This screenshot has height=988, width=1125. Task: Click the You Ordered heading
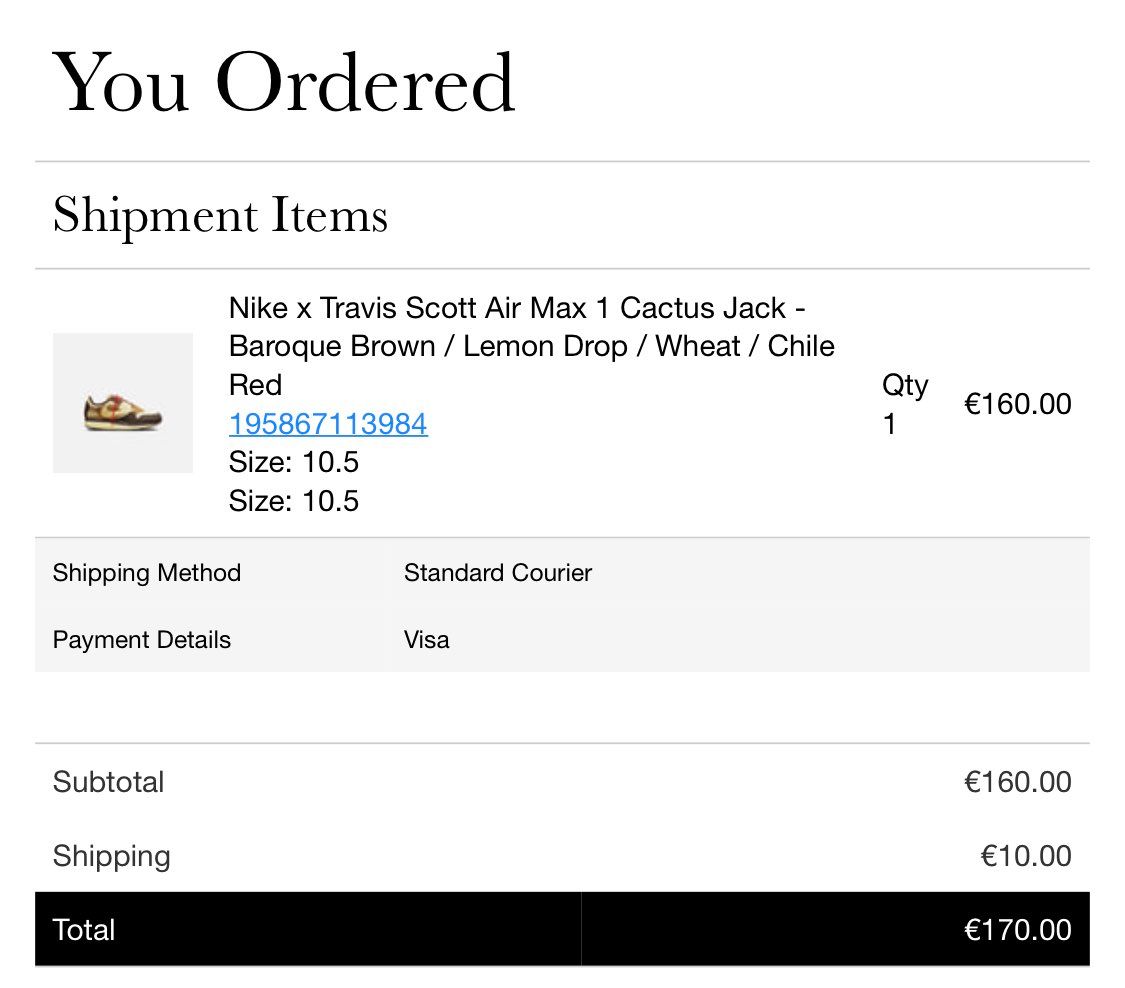point(283,83)
